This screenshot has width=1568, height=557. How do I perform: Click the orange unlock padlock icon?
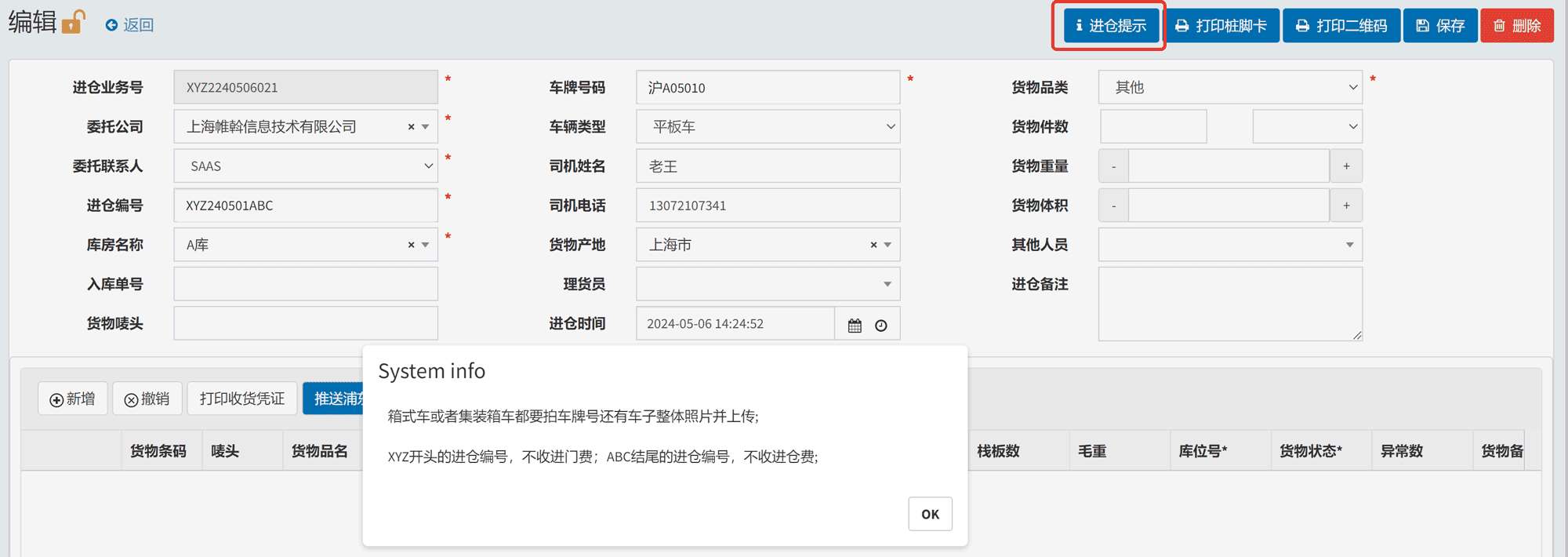pos(73,22)
